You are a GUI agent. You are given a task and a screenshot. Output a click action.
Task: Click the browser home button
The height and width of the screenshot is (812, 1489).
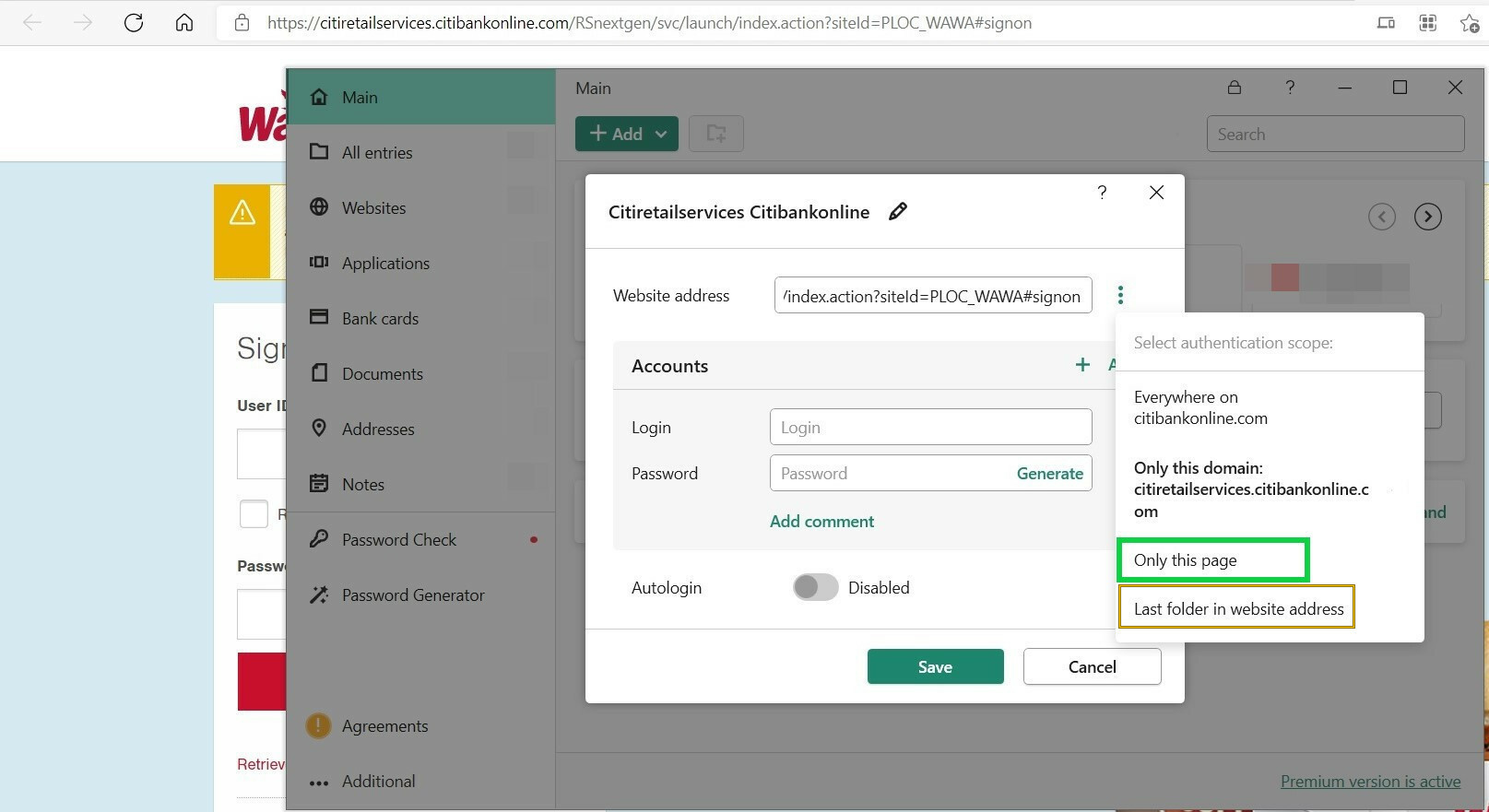(184, 23)
